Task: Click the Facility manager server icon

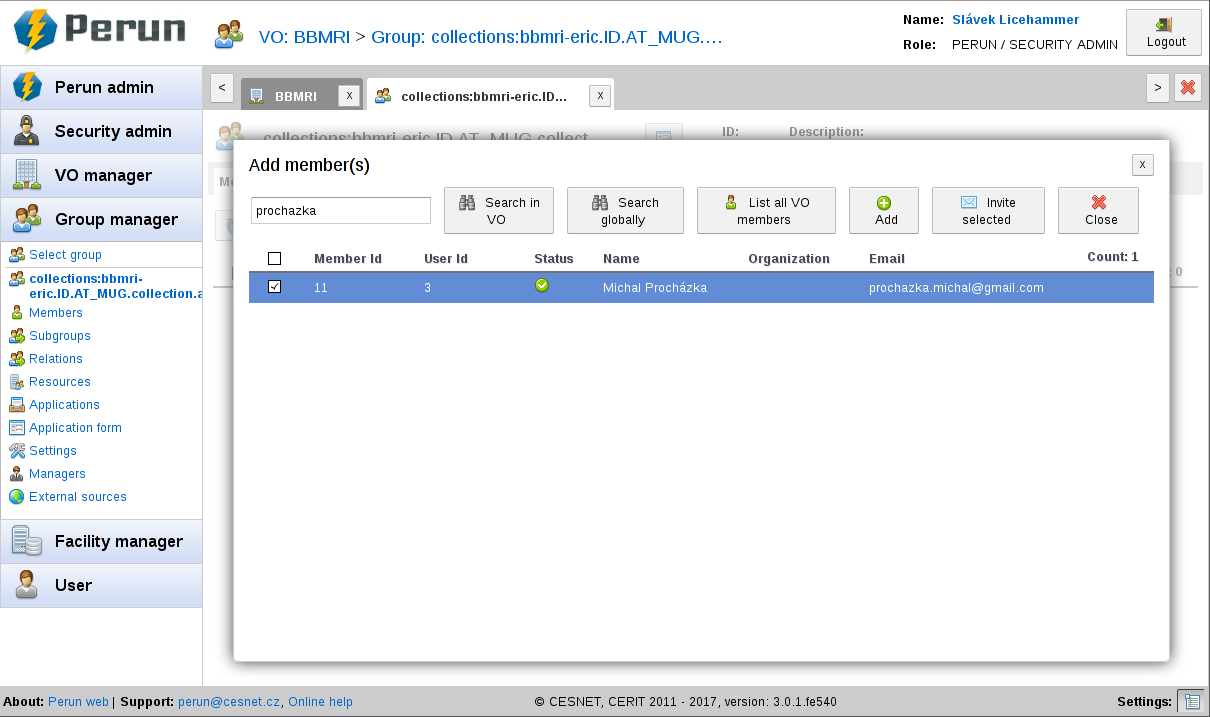Action: (27, 542)
